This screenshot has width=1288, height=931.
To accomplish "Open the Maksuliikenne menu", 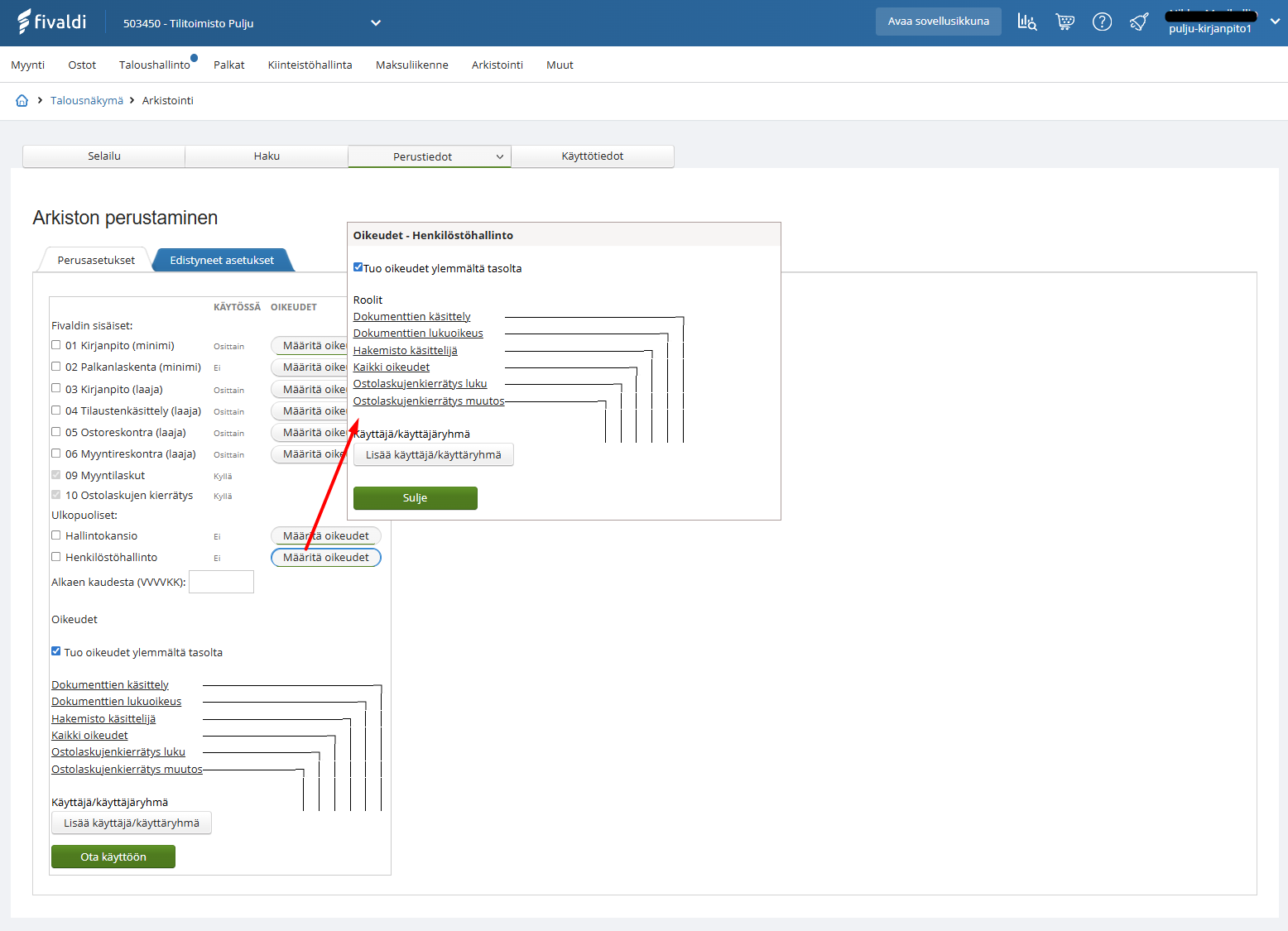I will [412, 65].
